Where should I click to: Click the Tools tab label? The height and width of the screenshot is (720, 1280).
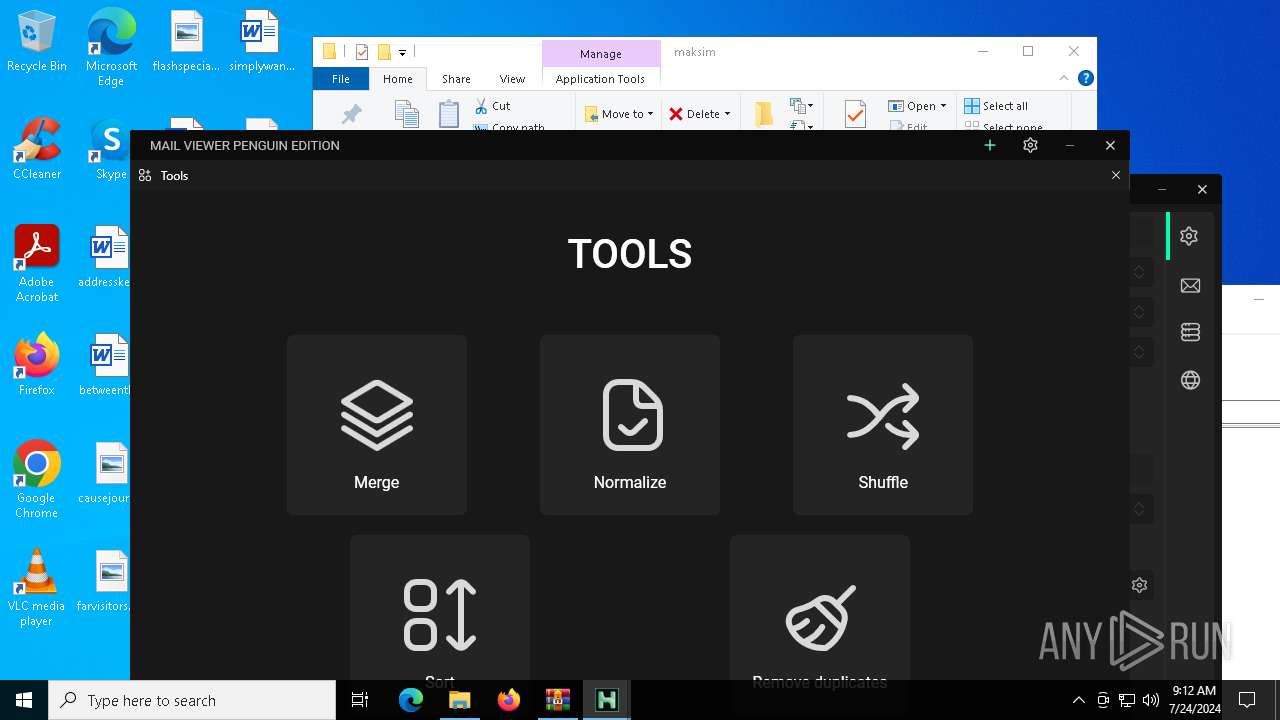(x=174, y=175)
